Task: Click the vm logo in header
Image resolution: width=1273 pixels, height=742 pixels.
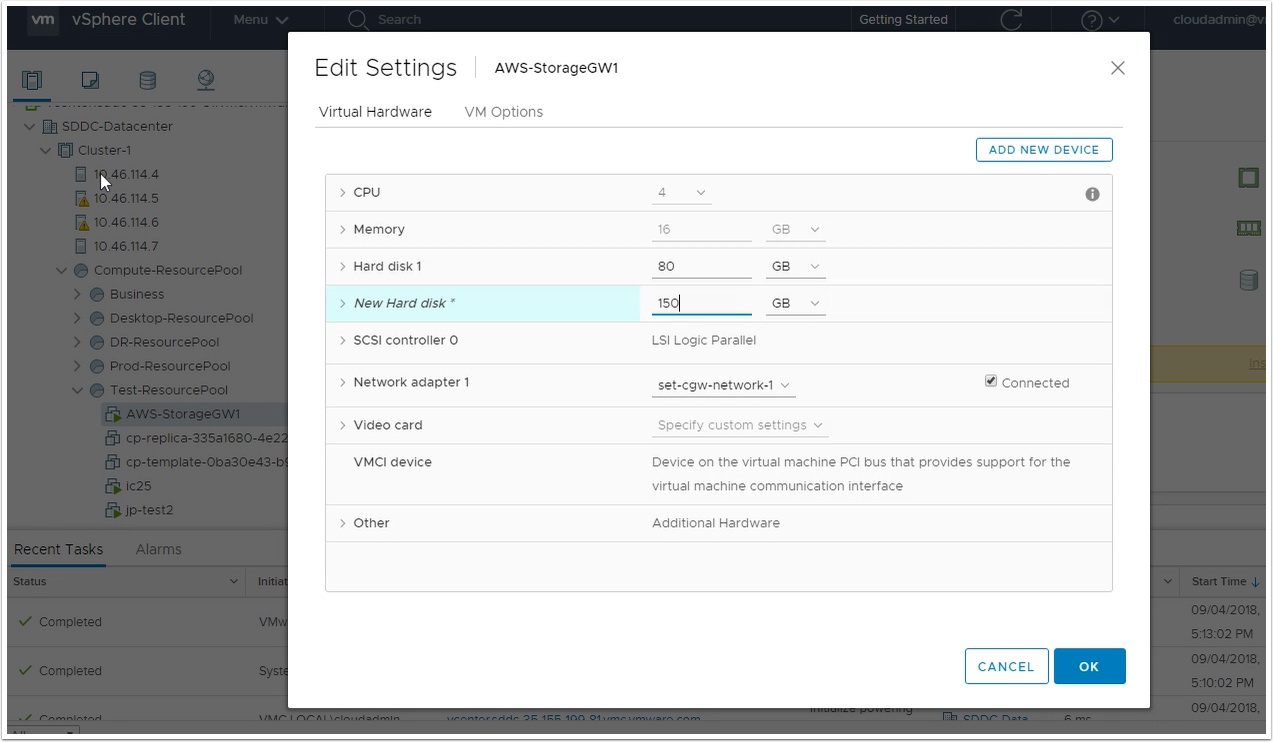Action: pos(43,19)
